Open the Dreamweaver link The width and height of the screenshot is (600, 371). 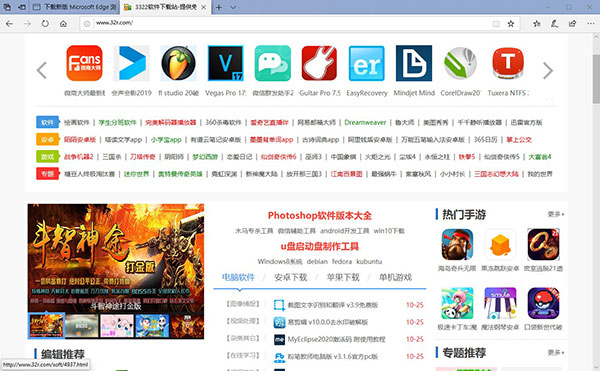[365, 122]
